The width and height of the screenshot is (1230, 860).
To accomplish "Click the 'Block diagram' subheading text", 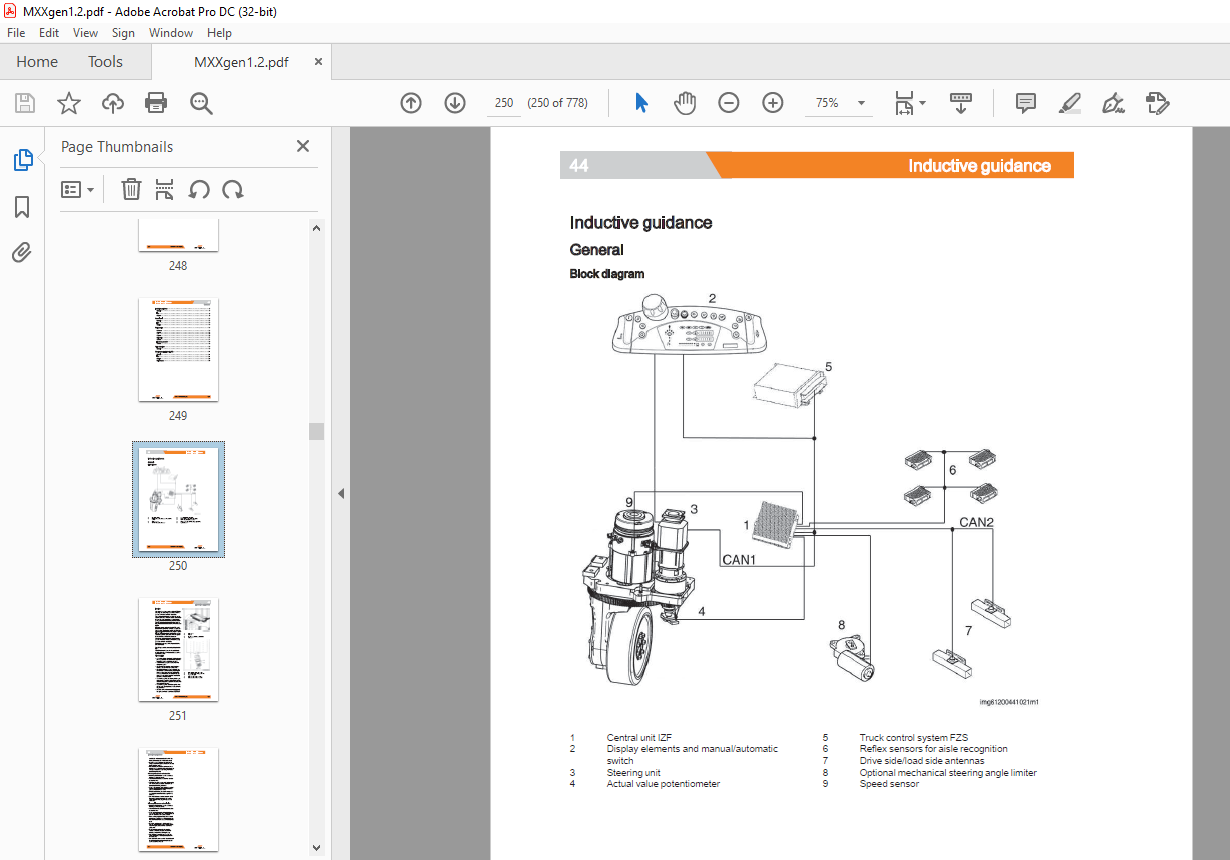I will 607,274.
